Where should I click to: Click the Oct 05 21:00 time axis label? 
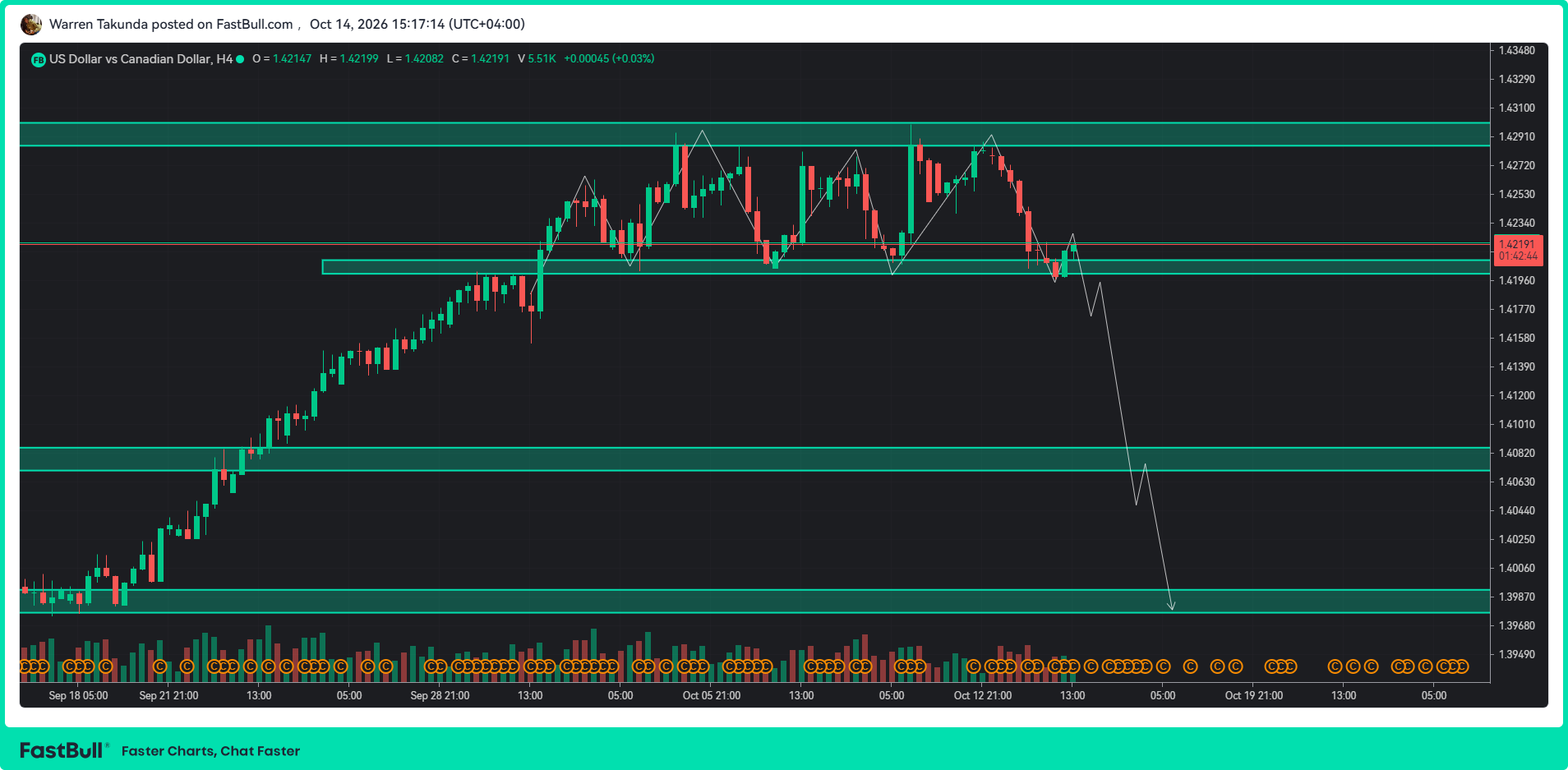[x=712, y=695]
